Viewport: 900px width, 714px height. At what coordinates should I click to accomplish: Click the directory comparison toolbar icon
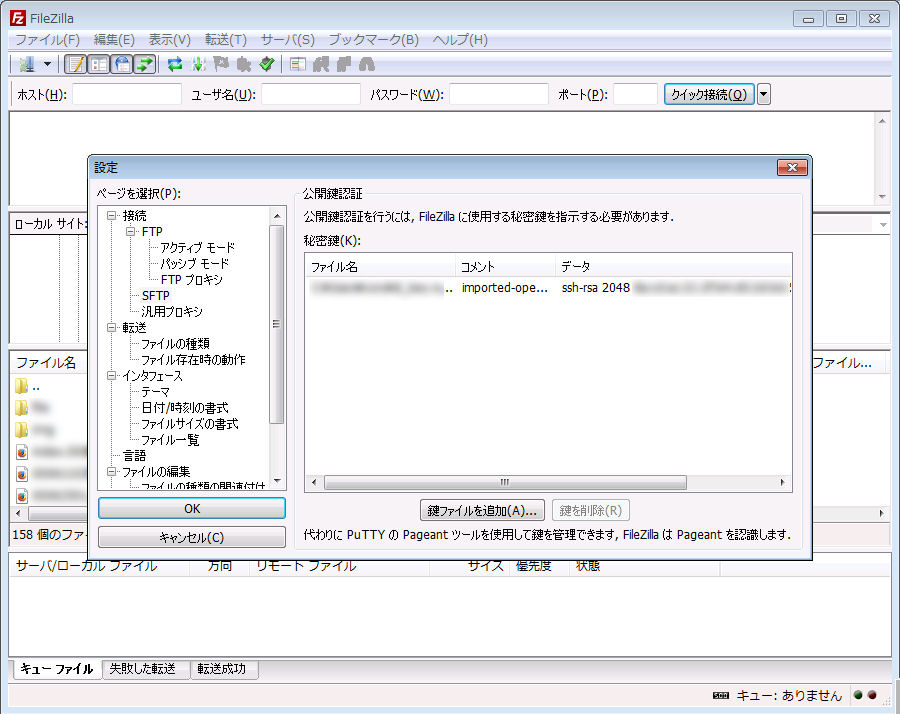[x=321, y=64]
